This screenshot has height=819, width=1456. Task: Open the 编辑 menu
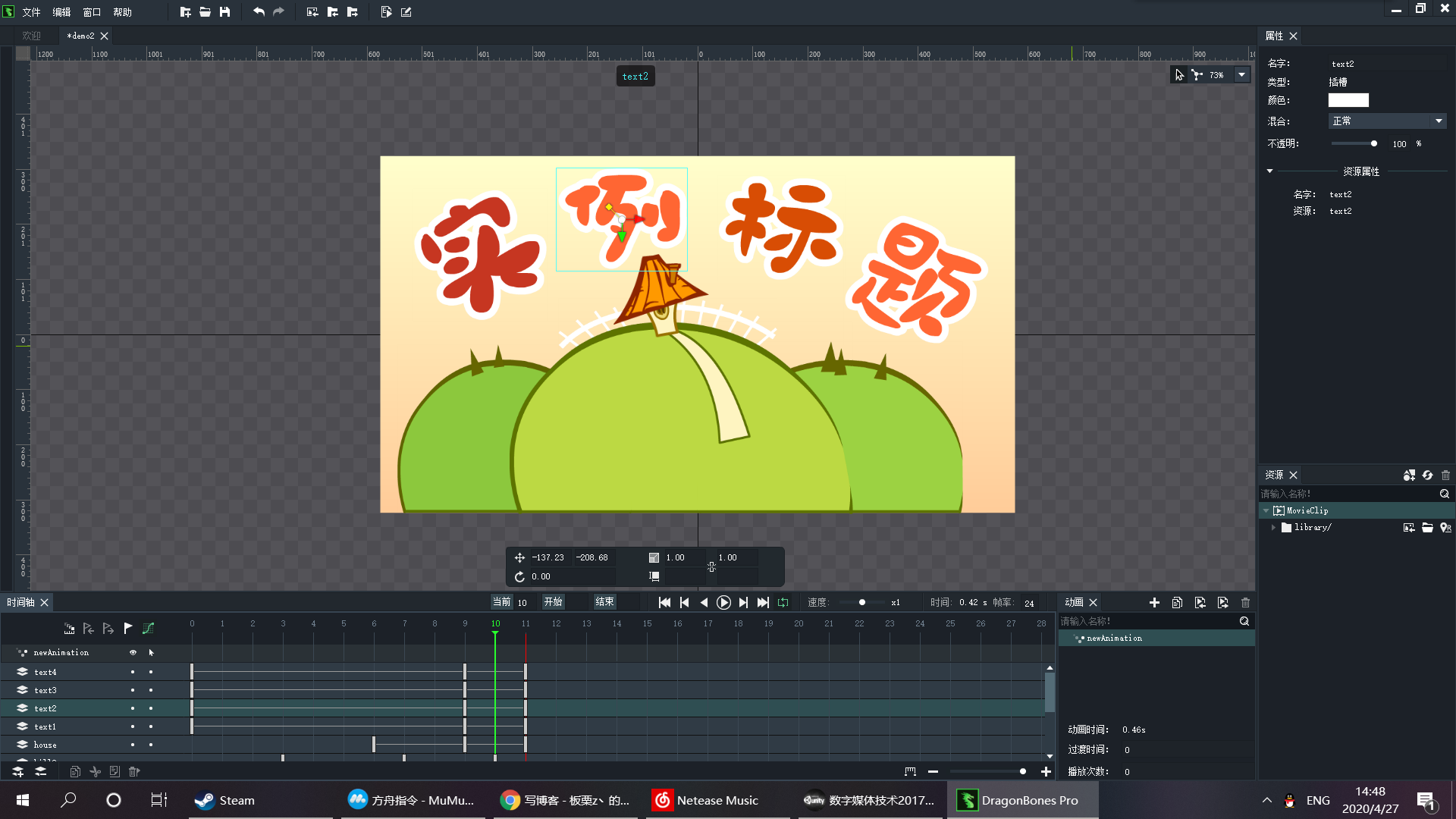(61, 12)
